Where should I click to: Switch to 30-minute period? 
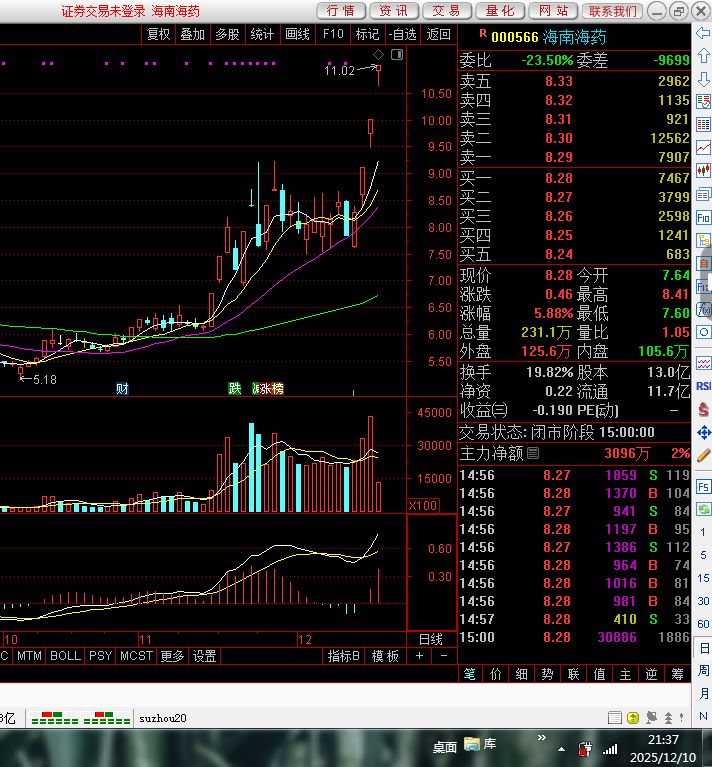click(703, 601)
